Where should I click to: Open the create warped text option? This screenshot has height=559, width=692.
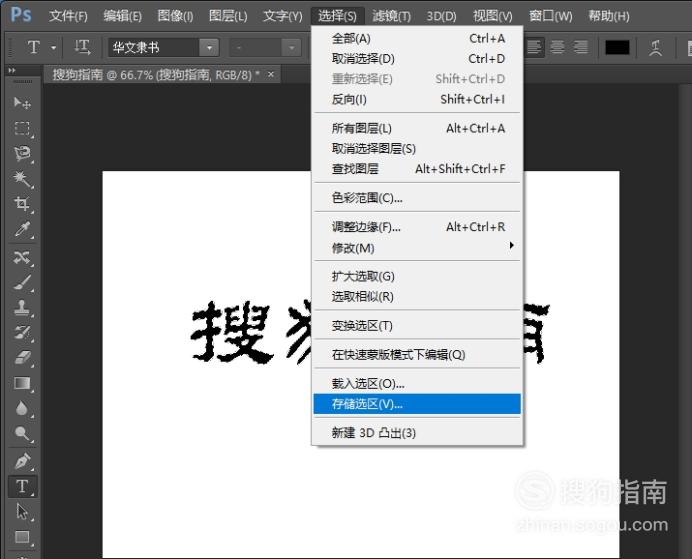coord(656,47)
